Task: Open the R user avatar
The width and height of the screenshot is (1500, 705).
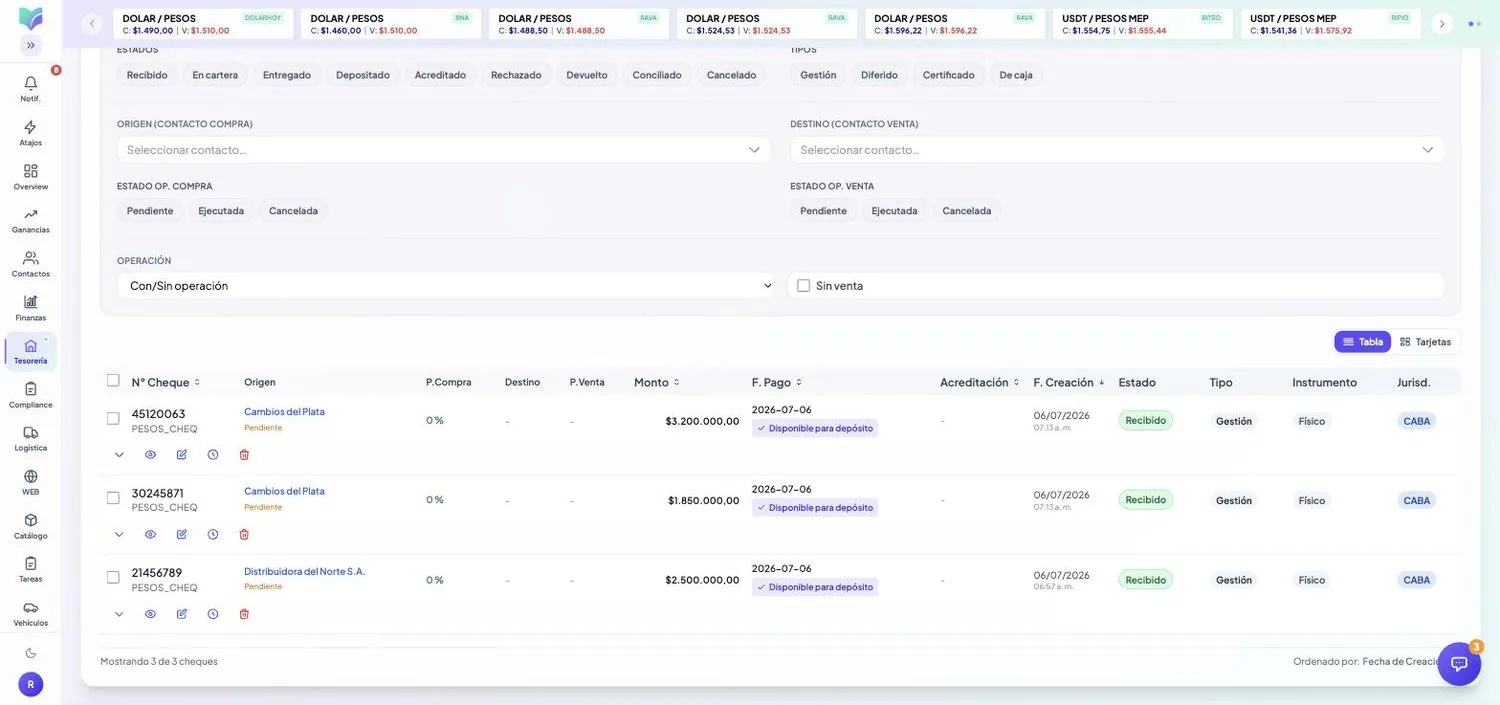Action: (30, 684)
